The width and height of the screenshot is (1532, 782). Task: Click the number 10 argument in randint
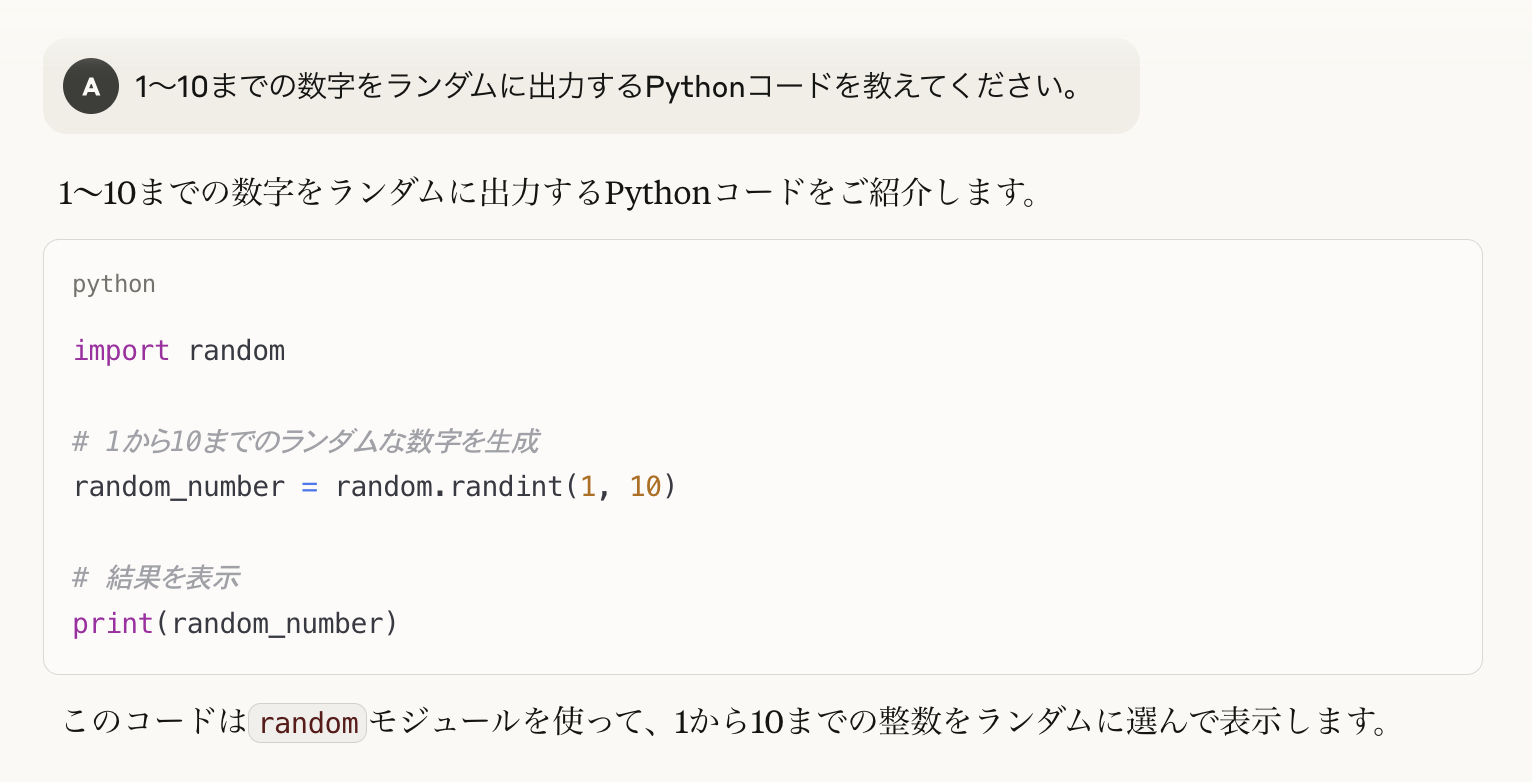645,487
